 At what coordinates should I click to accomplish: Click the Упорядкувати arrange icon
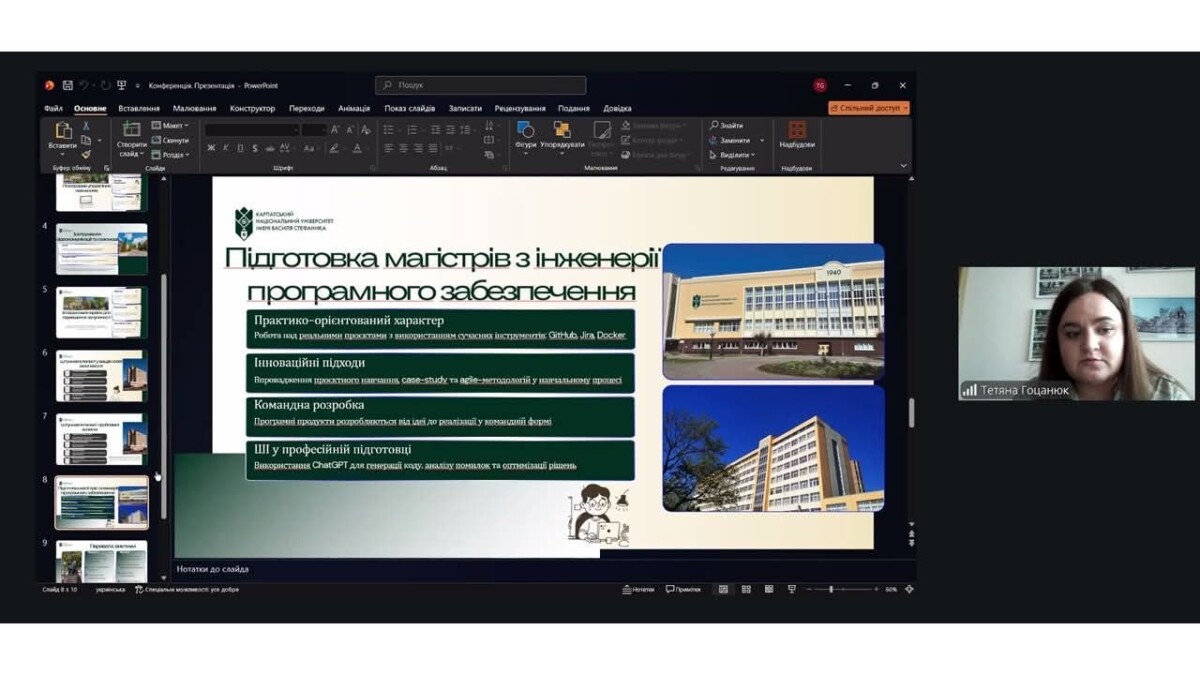(x=562, y=135)
